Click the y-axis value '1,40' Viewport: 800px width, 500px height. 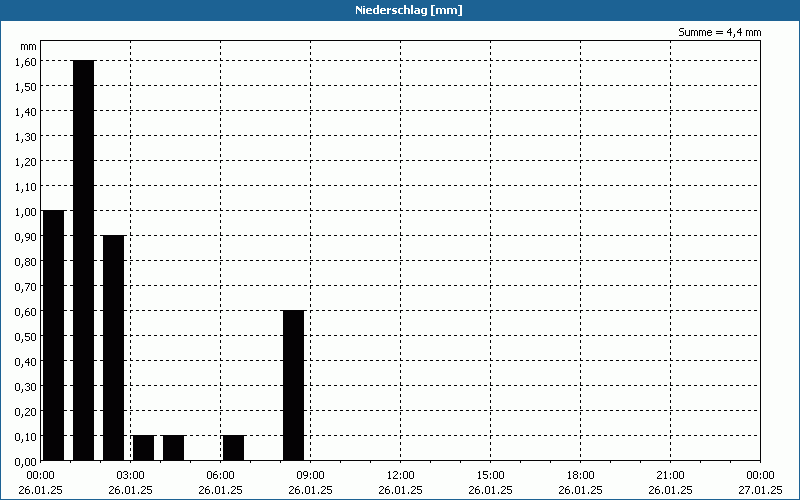click(26, 111)
